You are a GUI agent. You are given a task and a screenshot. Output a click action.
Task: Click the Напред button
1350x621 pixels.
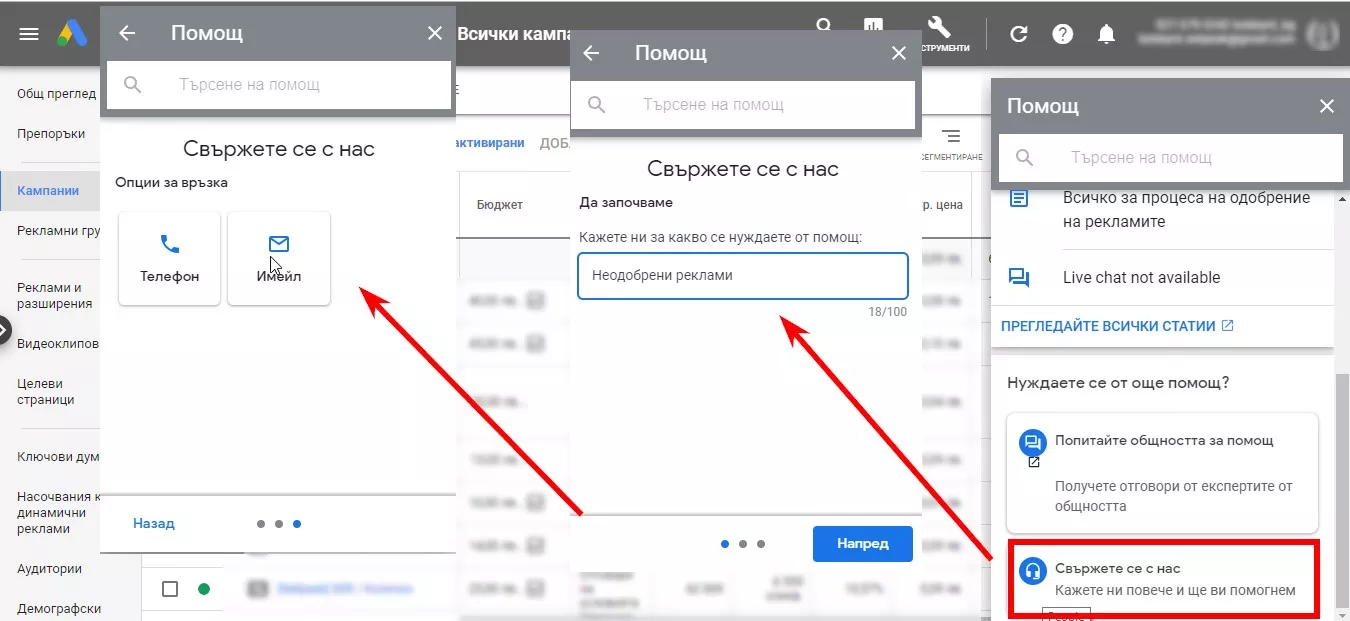pos(862,544)
